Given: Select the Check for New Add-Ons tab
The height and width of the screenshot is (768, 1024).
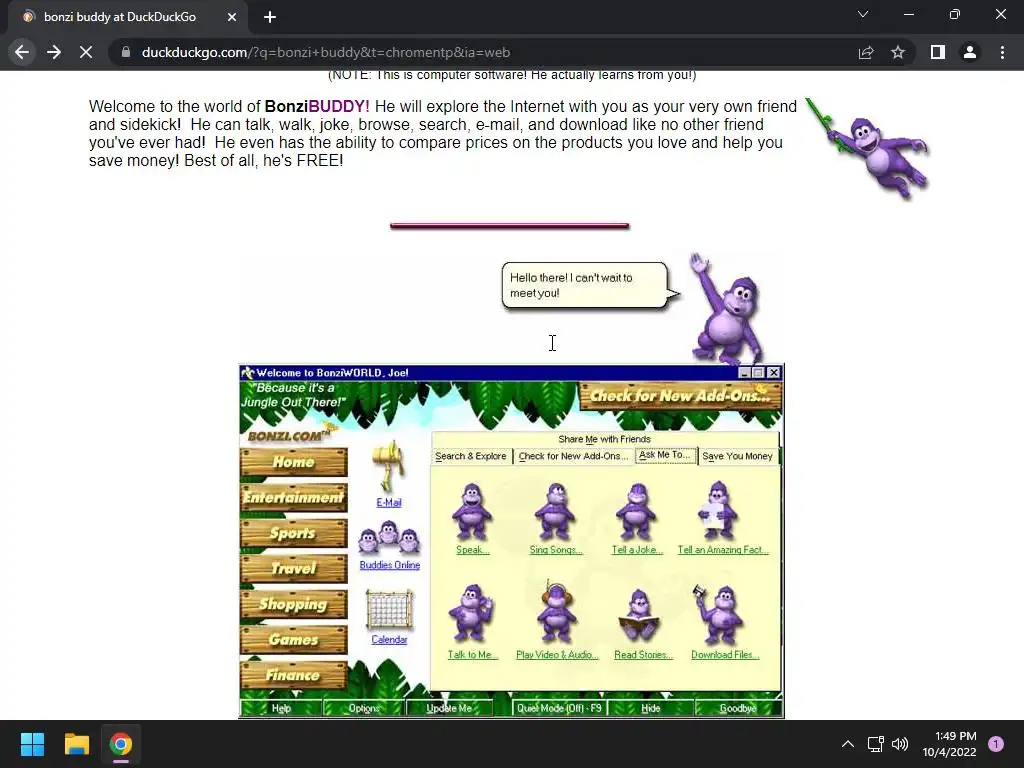Looking at the screenshot, I should click(x=573, y=456).
